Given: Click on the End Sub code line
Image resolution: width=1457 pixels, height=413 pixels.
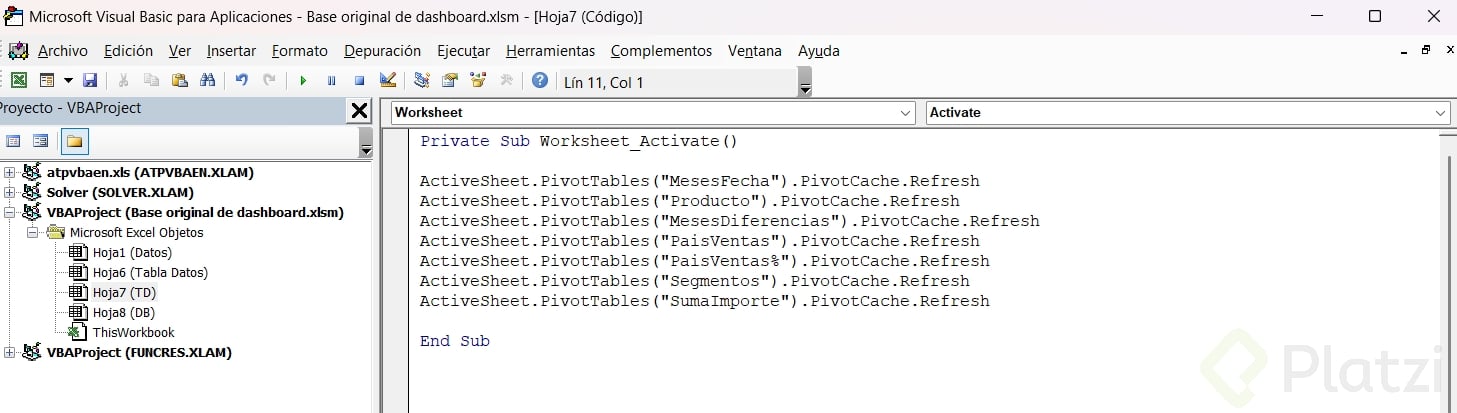Looking at the screenshot, I should pyautogui.click(x=454, y=341).
